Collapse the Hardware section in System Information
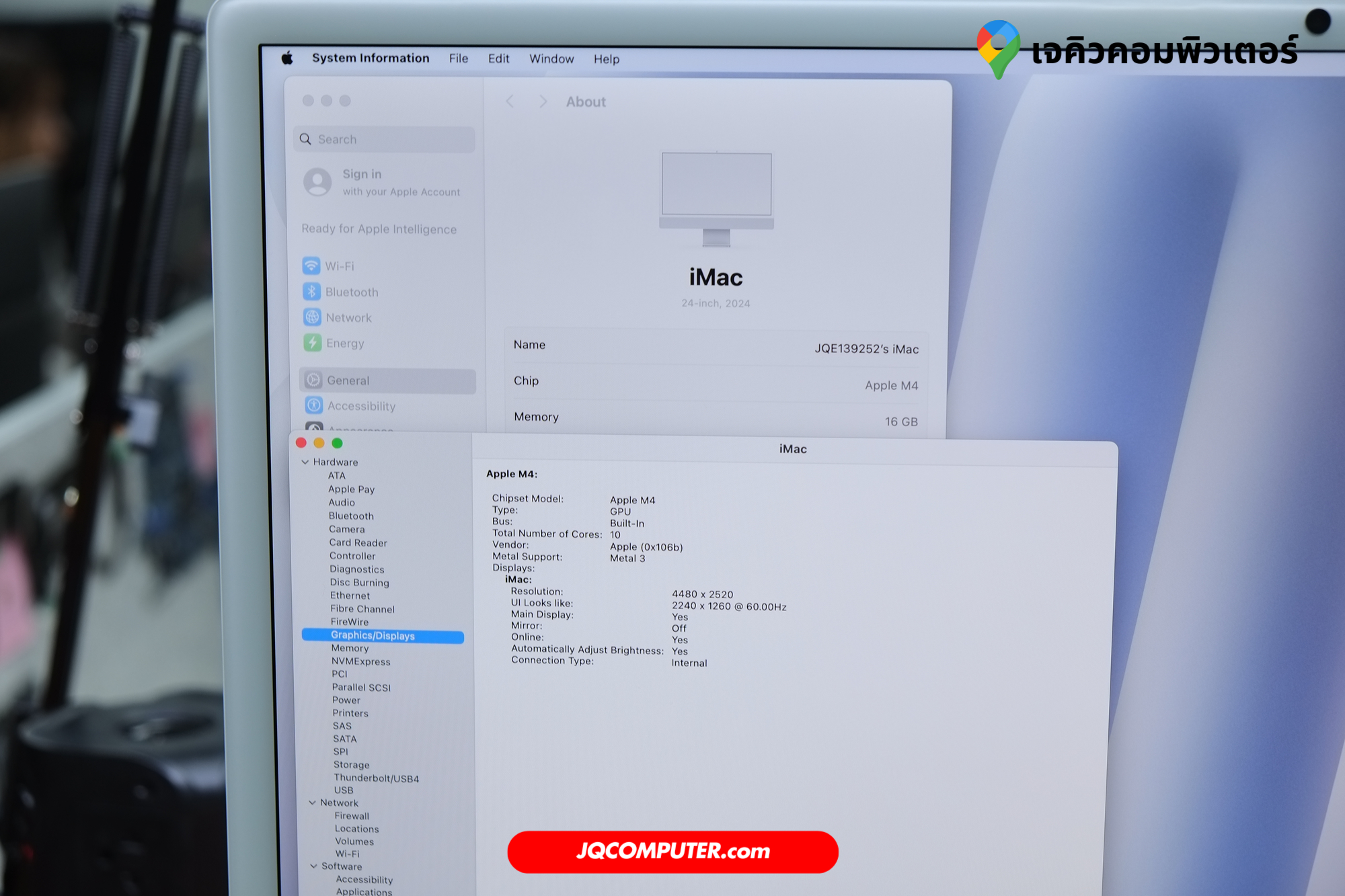1345x896 pixels. coord(305,462)
